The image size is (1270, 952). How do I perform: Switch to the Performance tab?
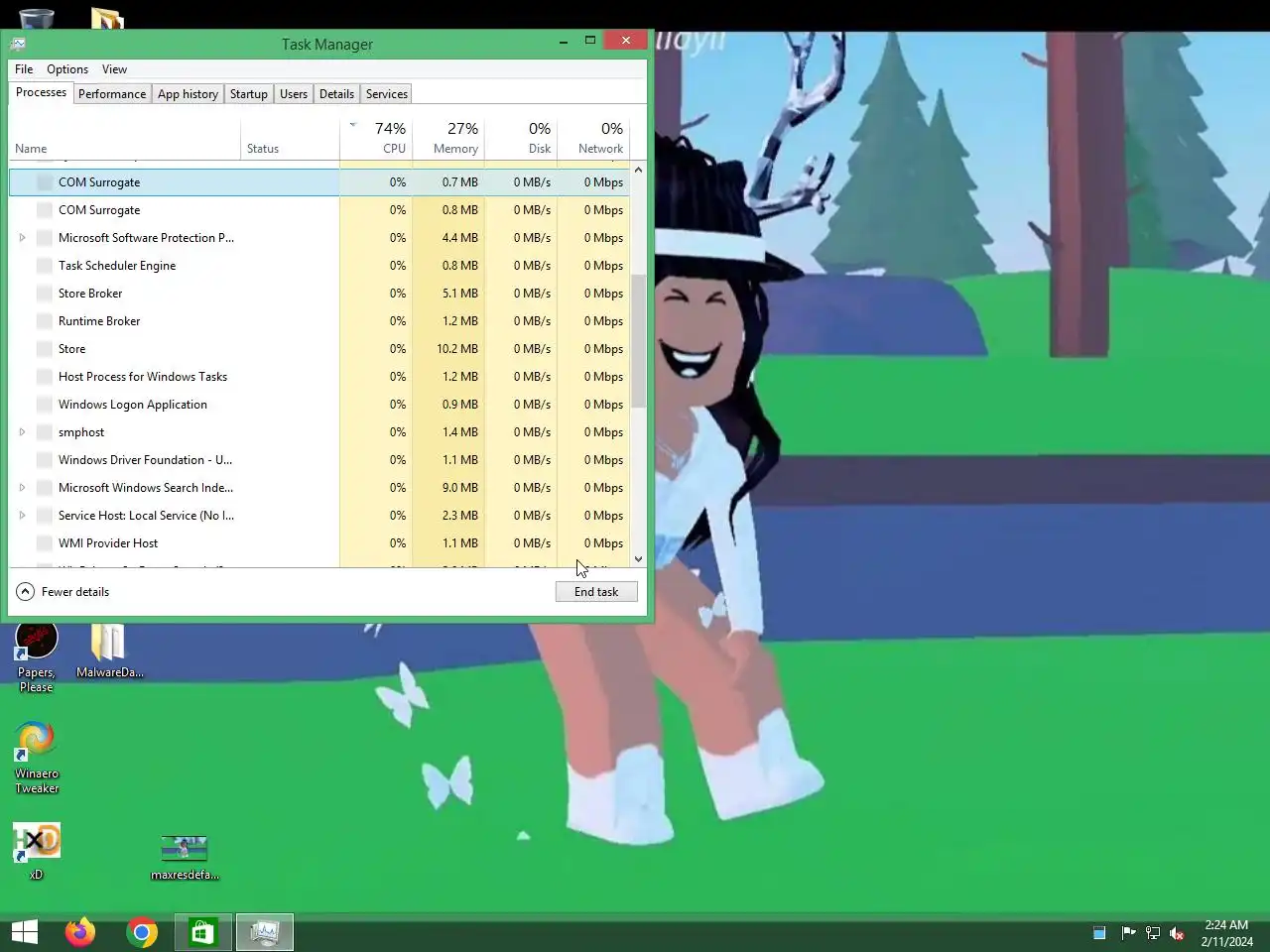coord(112,94)
